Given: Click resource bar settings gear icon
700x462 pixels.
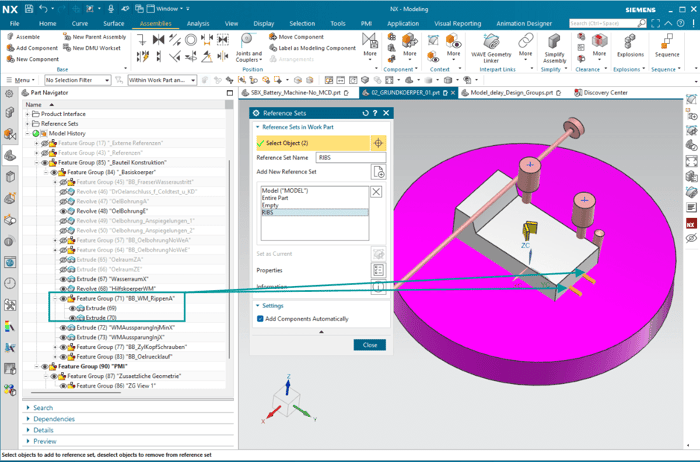Looking at the screenshot, I should pos(9,93).
